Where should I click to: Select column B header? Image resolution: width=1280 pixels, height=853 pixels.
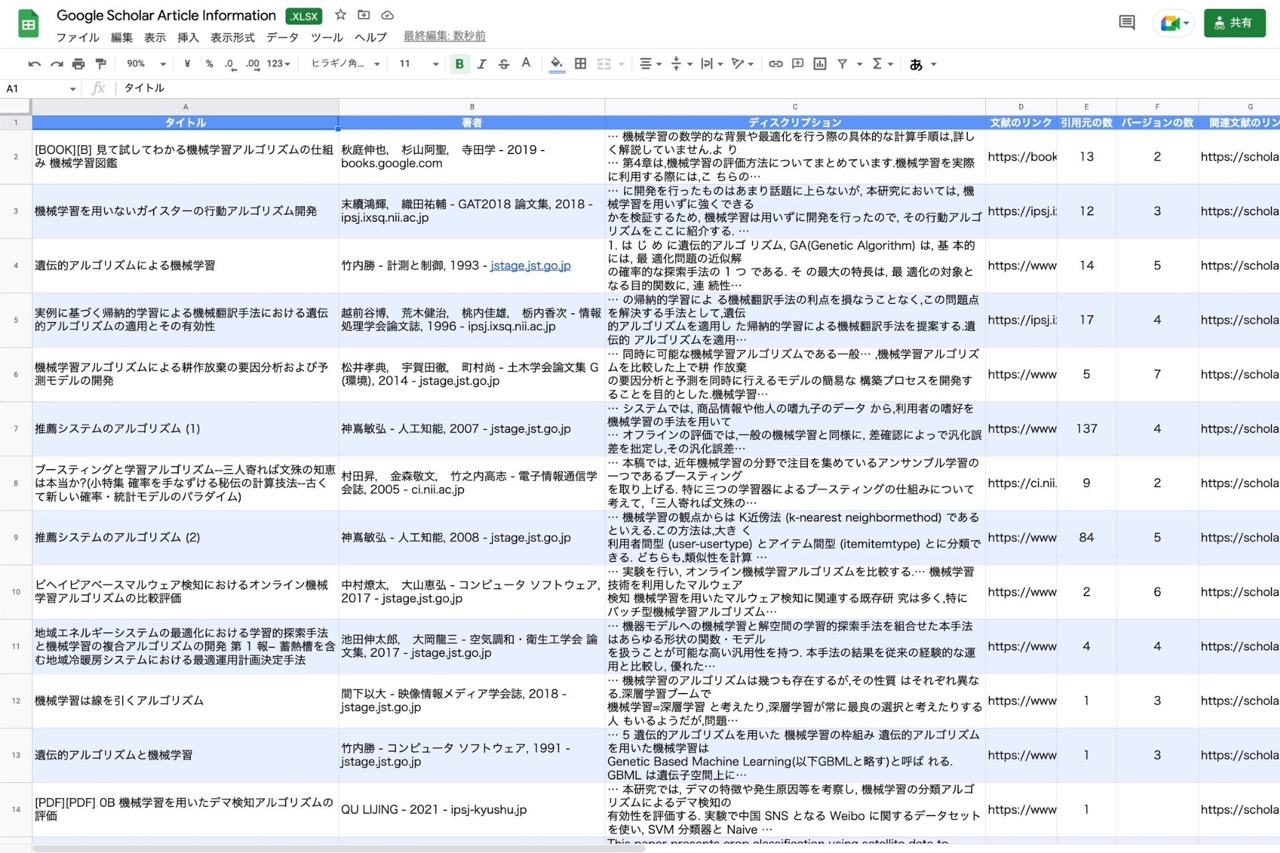[472, 107]
